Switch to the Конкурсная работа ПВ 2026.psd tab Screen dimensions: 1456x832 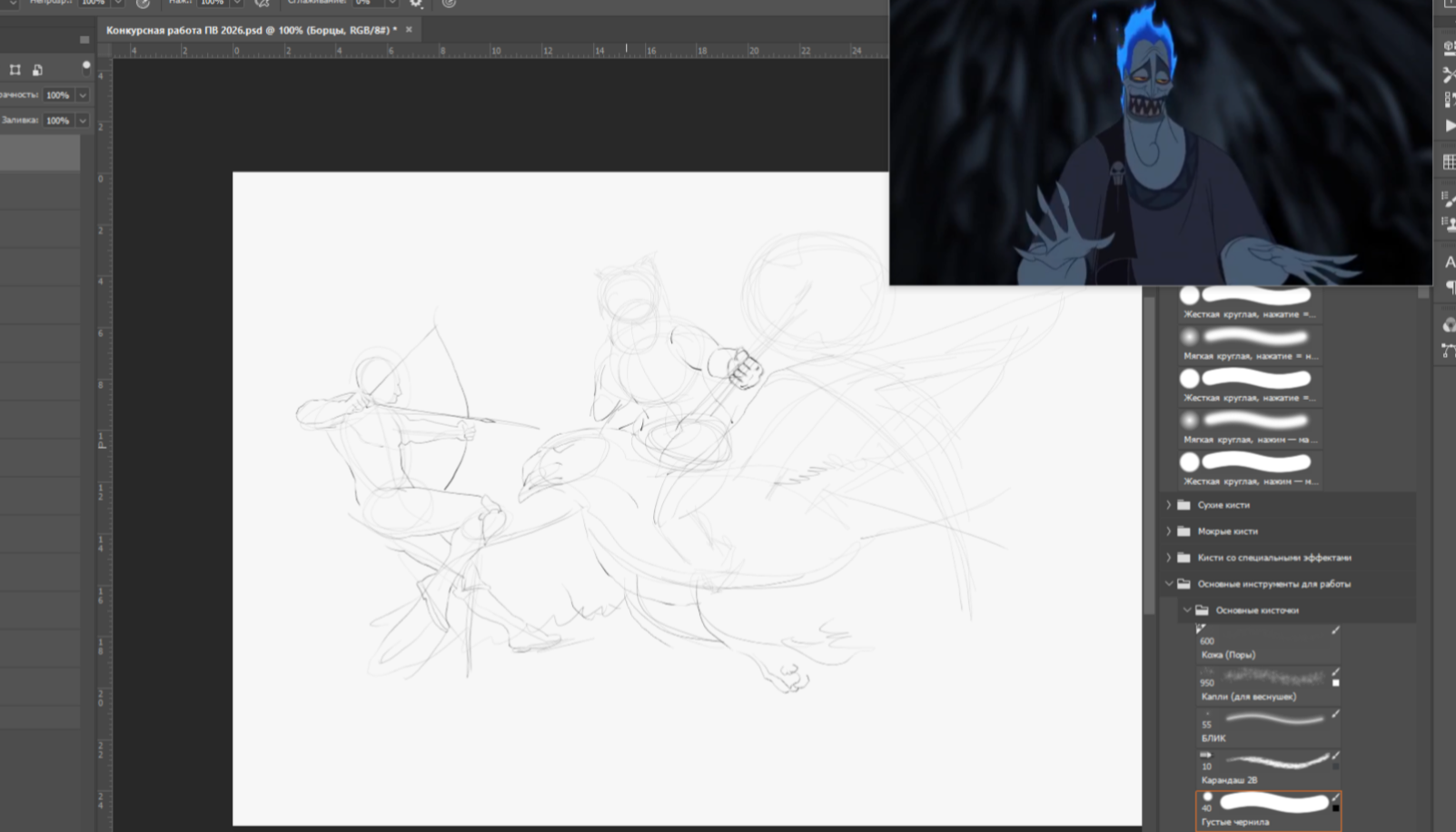point(252,30)
